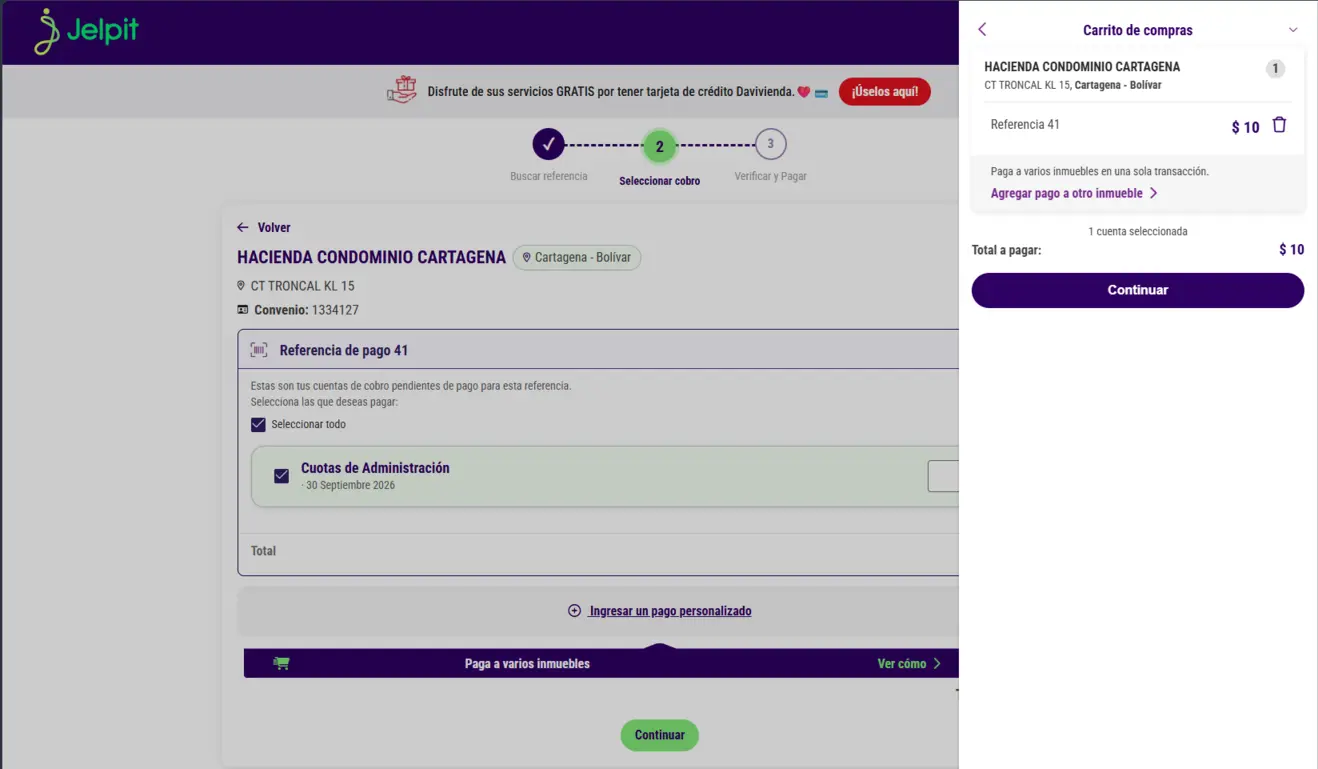Click the green Continuar button at the bottom
The height and width of the screenshot is (769, 1318).
click(660, 735)
